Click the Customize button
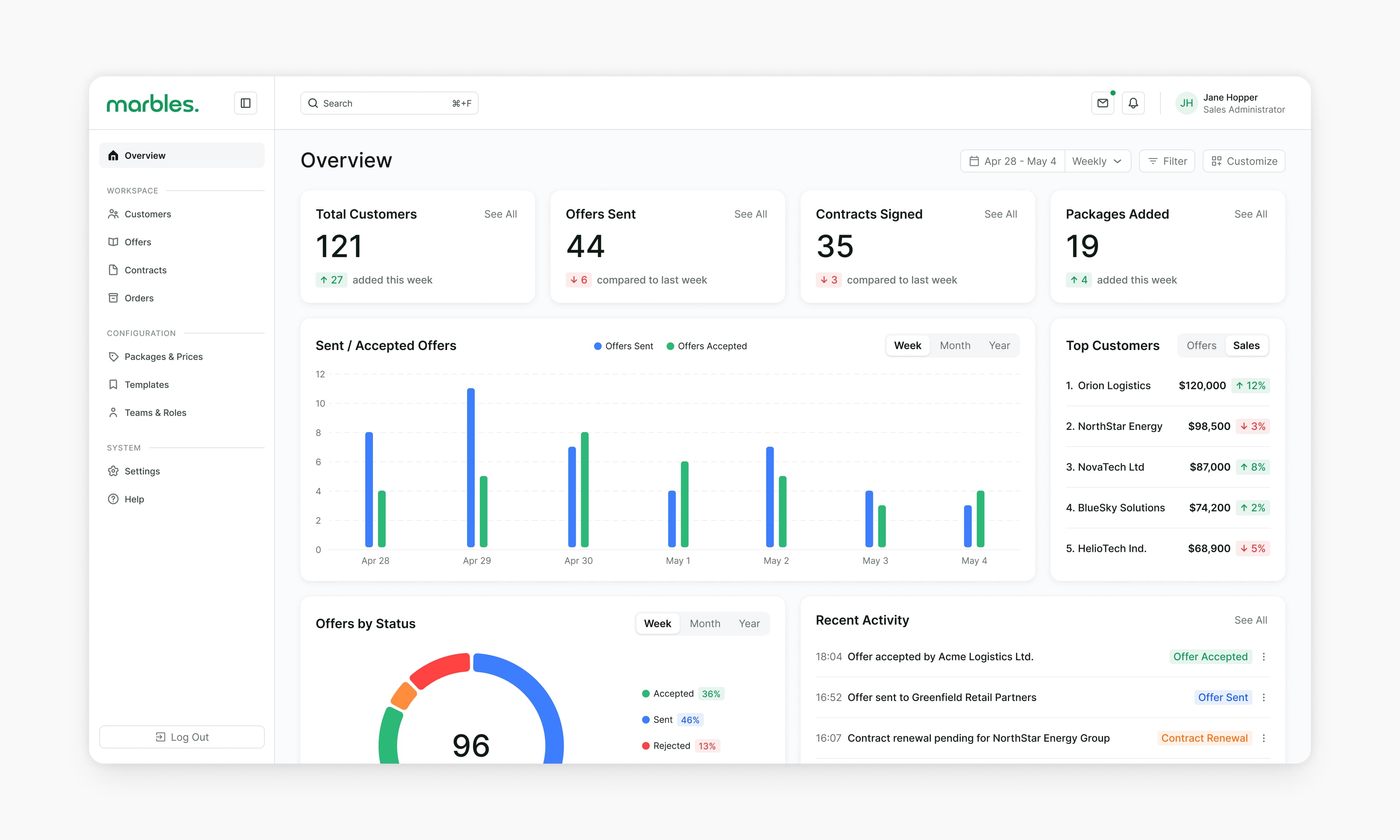The width and height of the screenshot is (1400, 840). [1244, 161]
